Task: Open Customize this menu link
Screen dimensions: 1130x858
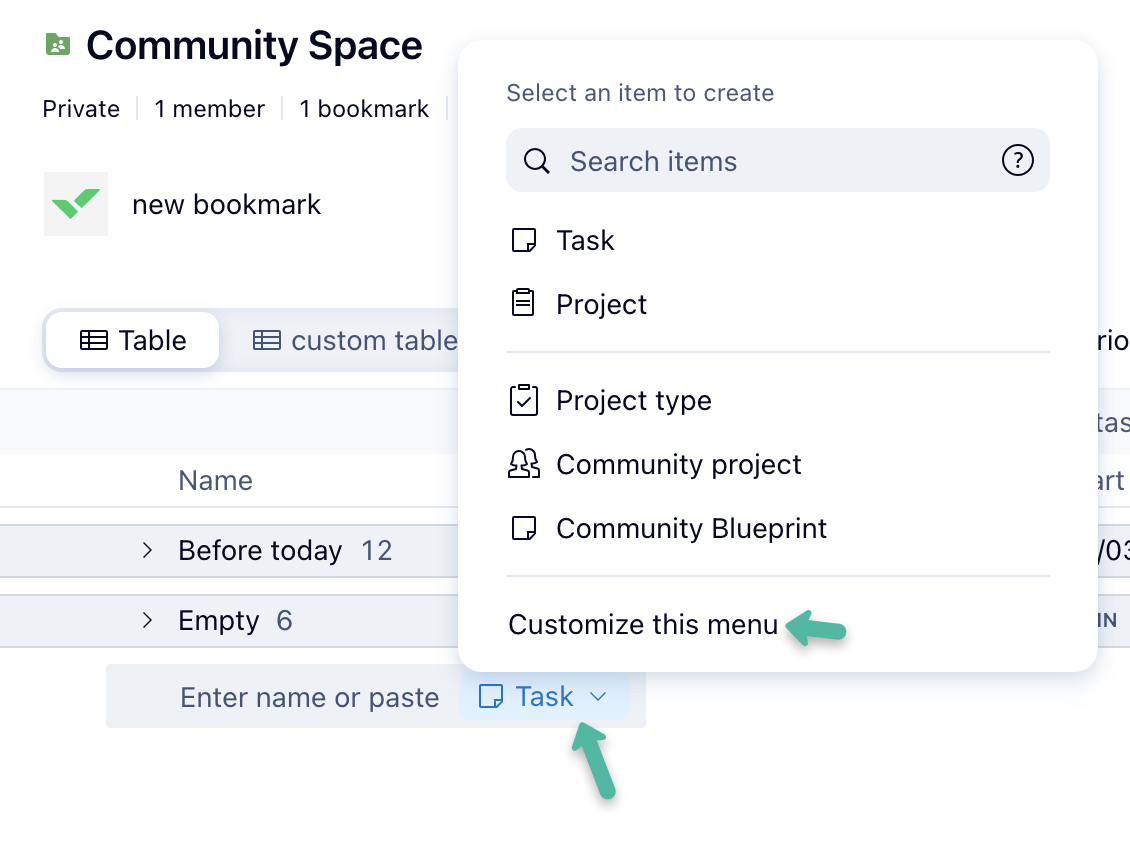Action: tap(643, 625)
